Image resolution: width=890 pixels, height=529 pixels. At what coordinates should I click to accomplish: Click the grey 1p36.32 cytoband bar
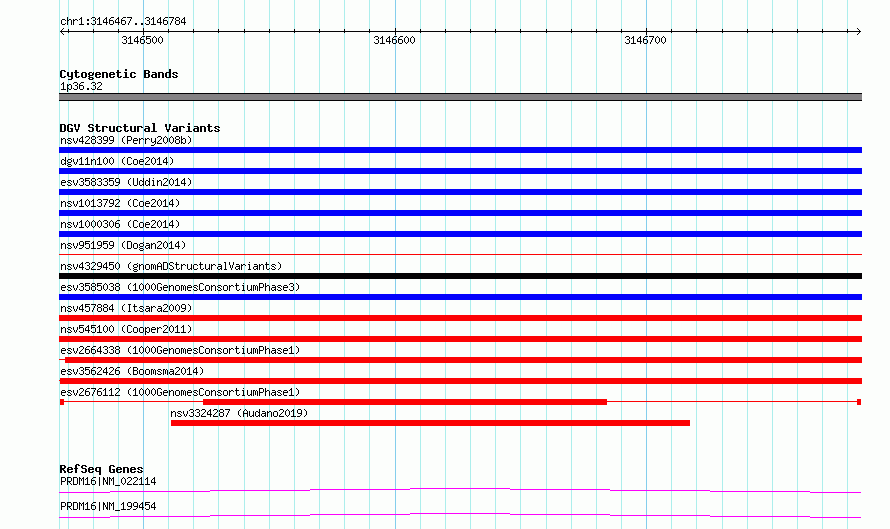[460, 97]
